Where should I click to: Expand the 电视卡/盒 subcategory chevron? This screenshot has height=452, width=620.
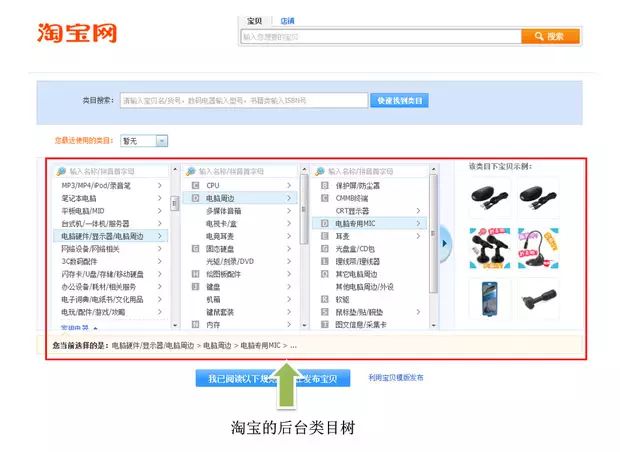(289, 223)
